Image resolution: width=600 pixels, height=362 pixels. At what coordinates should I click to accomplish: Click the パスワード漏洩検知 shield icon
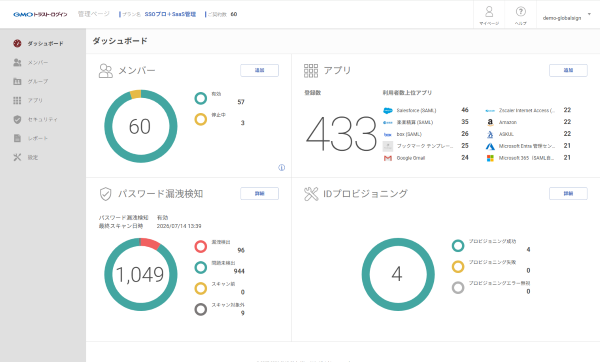[105, 194]
